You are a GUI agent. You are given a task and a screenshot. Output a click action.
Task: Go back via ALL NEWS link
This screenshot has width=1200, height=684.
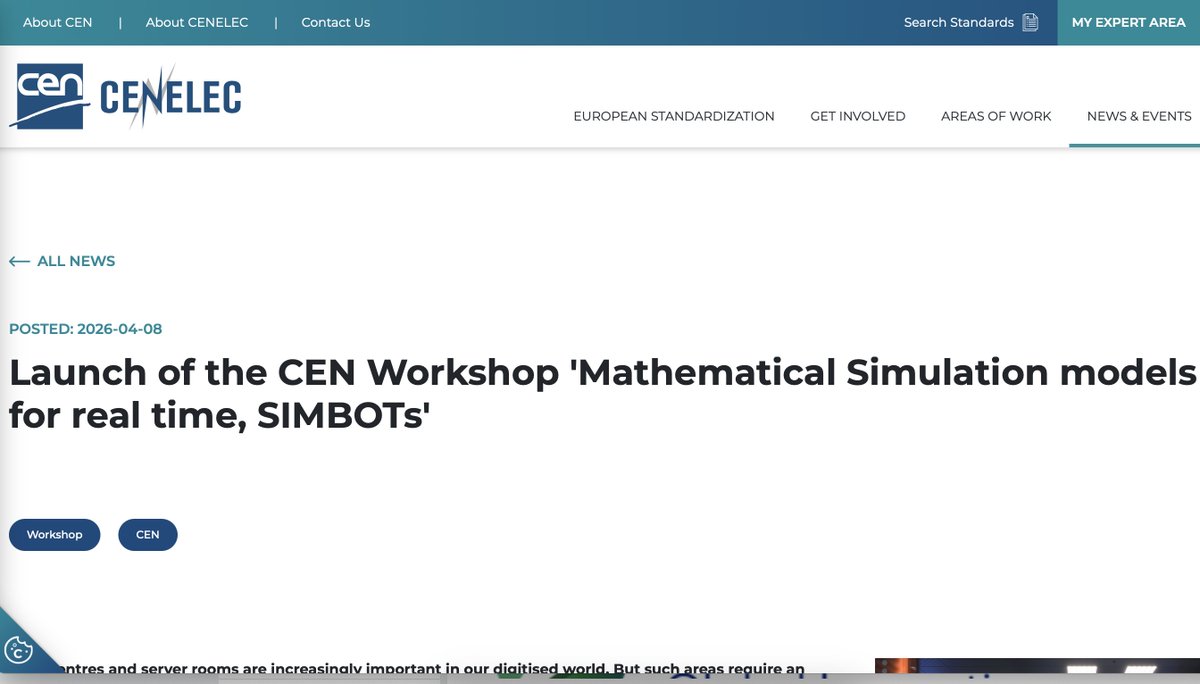tap(76, 261)
